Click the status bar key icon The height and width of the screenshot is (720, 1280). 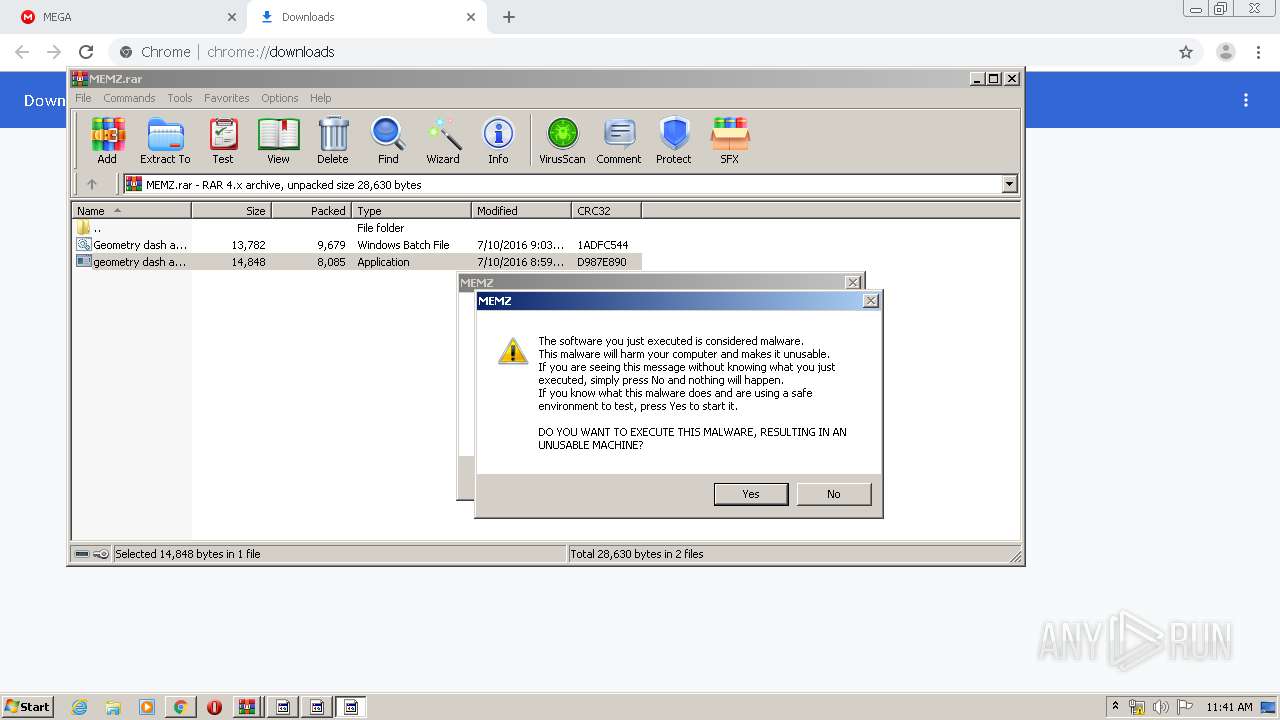pyautogui.click(x=101, y=554)
